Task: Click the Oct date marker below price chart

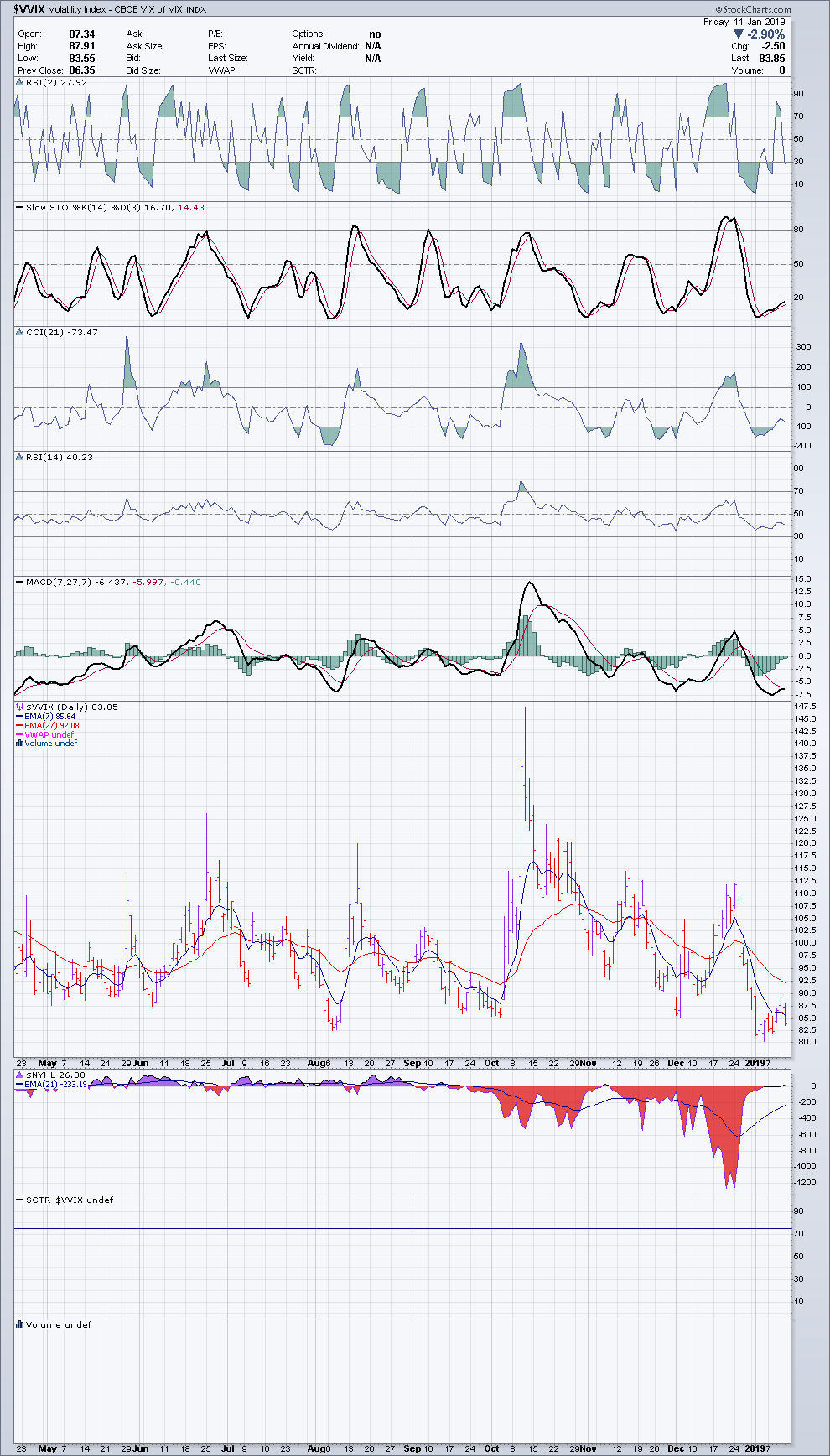Action: pos(491,1063)
